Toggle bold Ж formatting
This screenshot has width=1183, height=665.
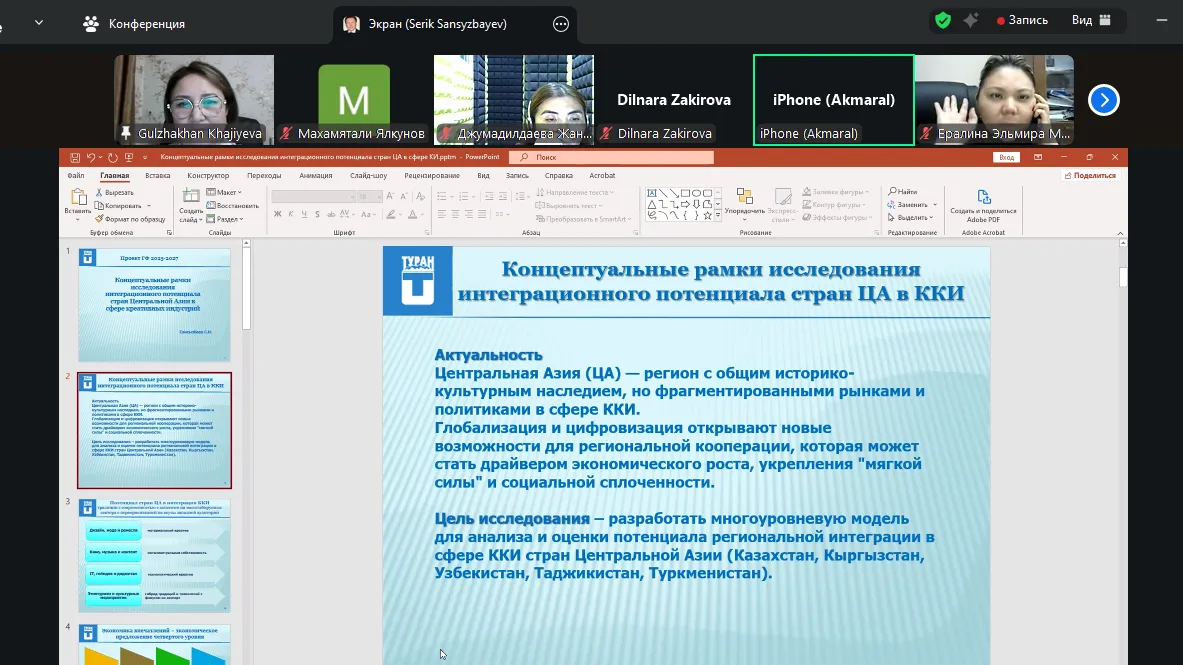(277, 214)
